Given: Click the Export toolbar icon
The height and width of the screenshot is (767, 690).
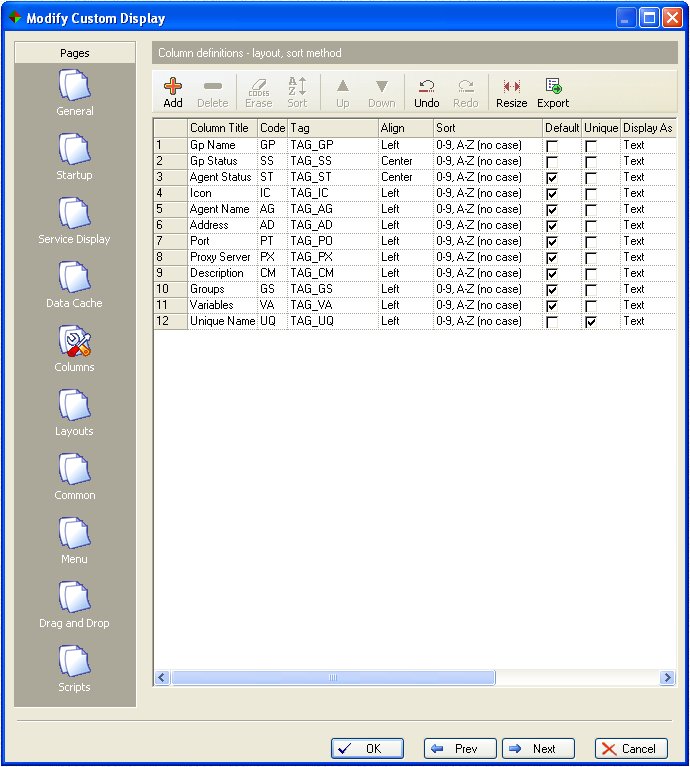Looking at the screenshot, I should [552, 88].
